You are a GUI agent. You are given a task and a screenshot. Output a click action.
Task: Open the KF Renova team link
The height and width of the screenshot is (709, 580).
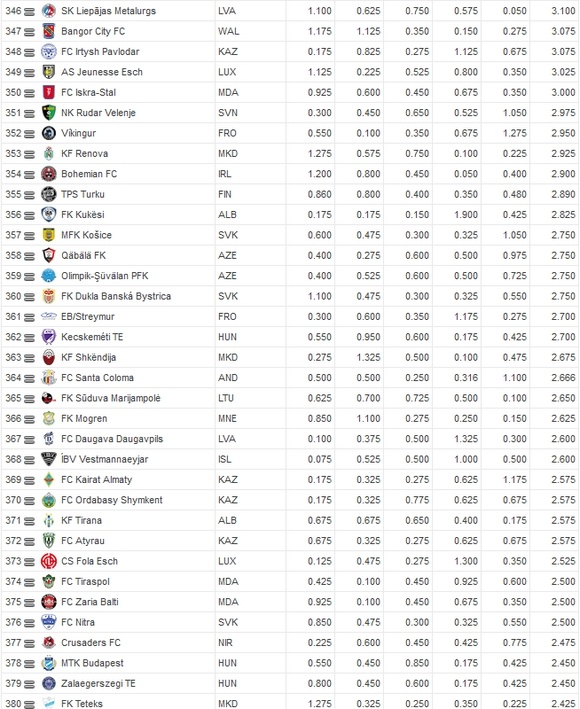(x=85, y=153)
